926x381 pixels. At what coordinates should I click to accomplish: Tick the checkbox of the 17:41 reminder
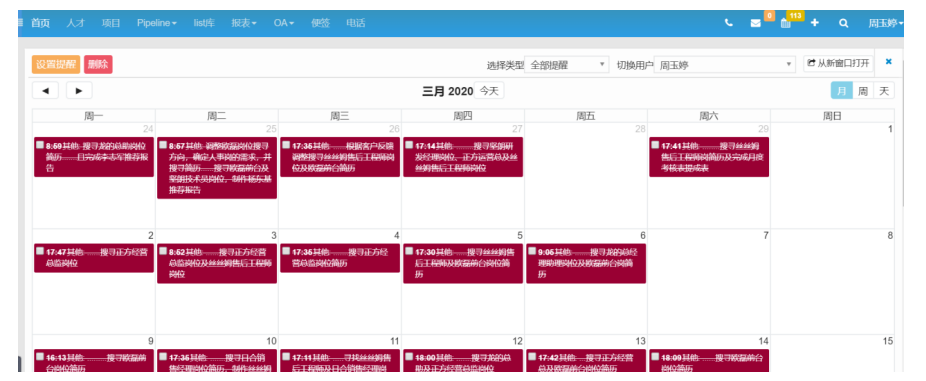pyautogui.click(x=655, y=144)
